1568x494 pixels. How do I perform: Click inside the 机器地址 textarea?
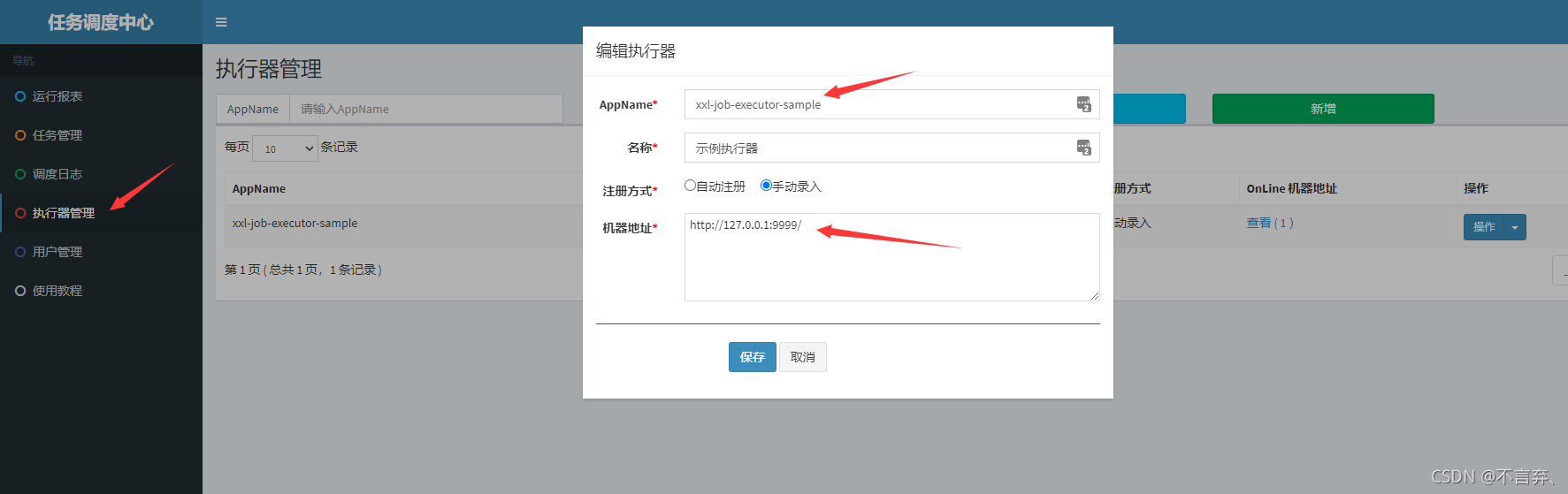[891, 257]
